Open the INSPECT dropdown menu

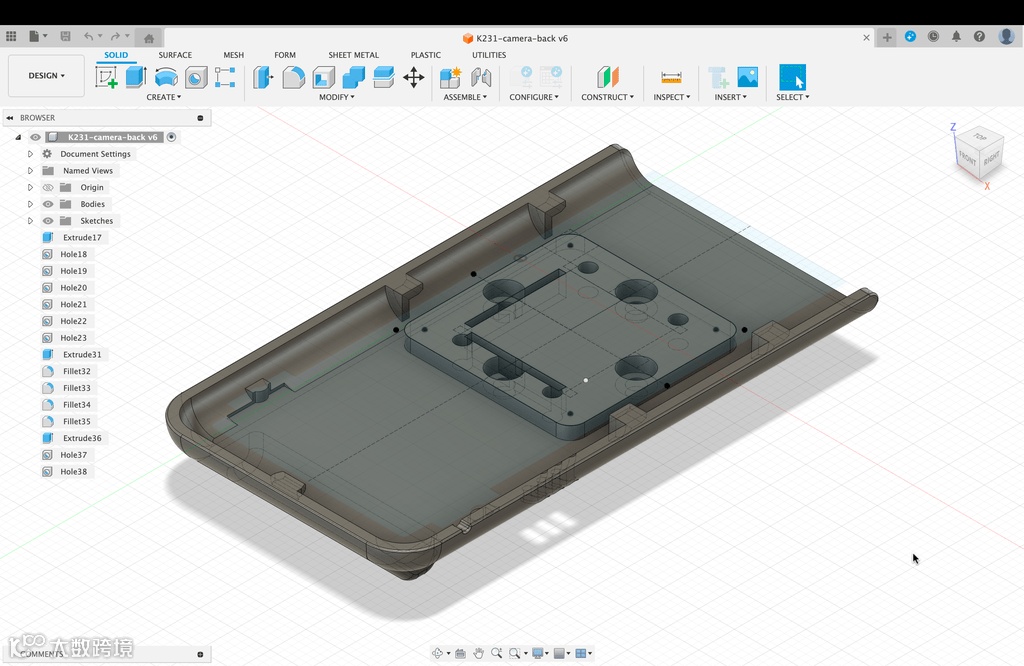(x=671, y=97)
